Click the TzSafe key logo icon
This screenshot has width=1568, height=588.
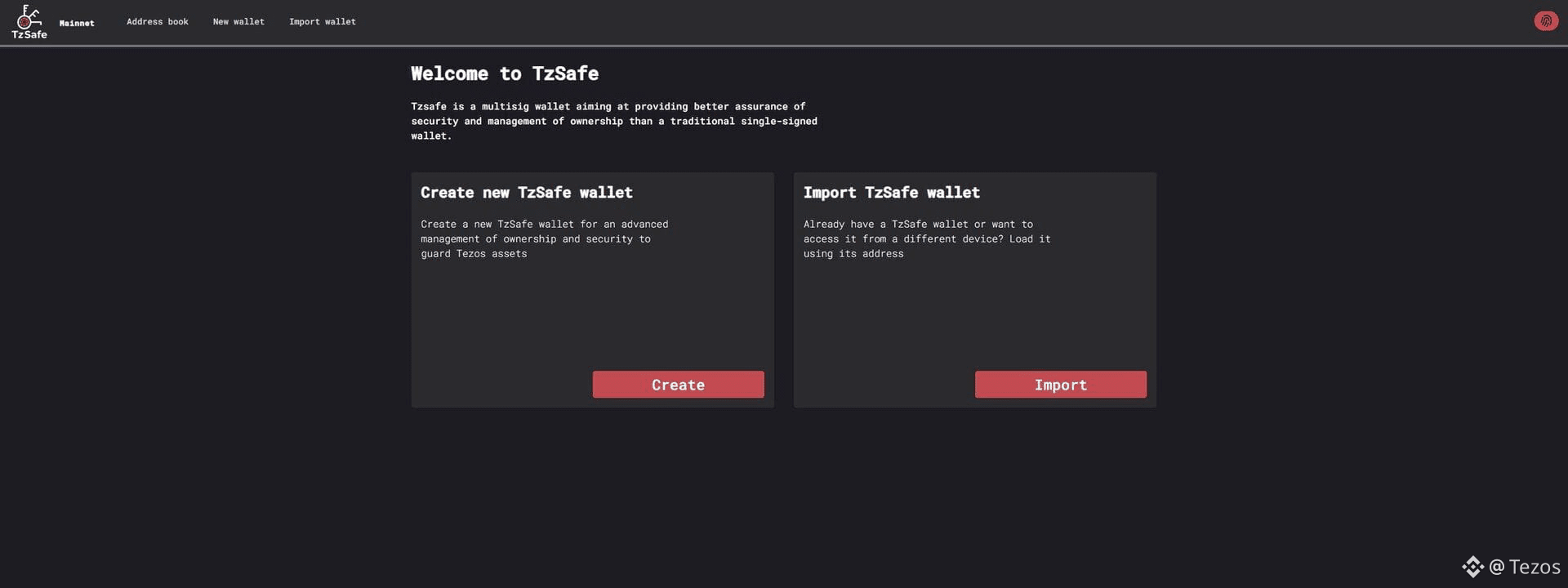point(29,16)
